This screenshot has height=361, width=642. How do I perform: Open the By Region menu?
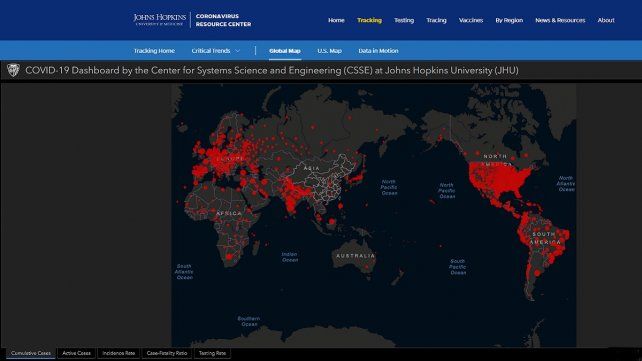[x=509, y=20]
